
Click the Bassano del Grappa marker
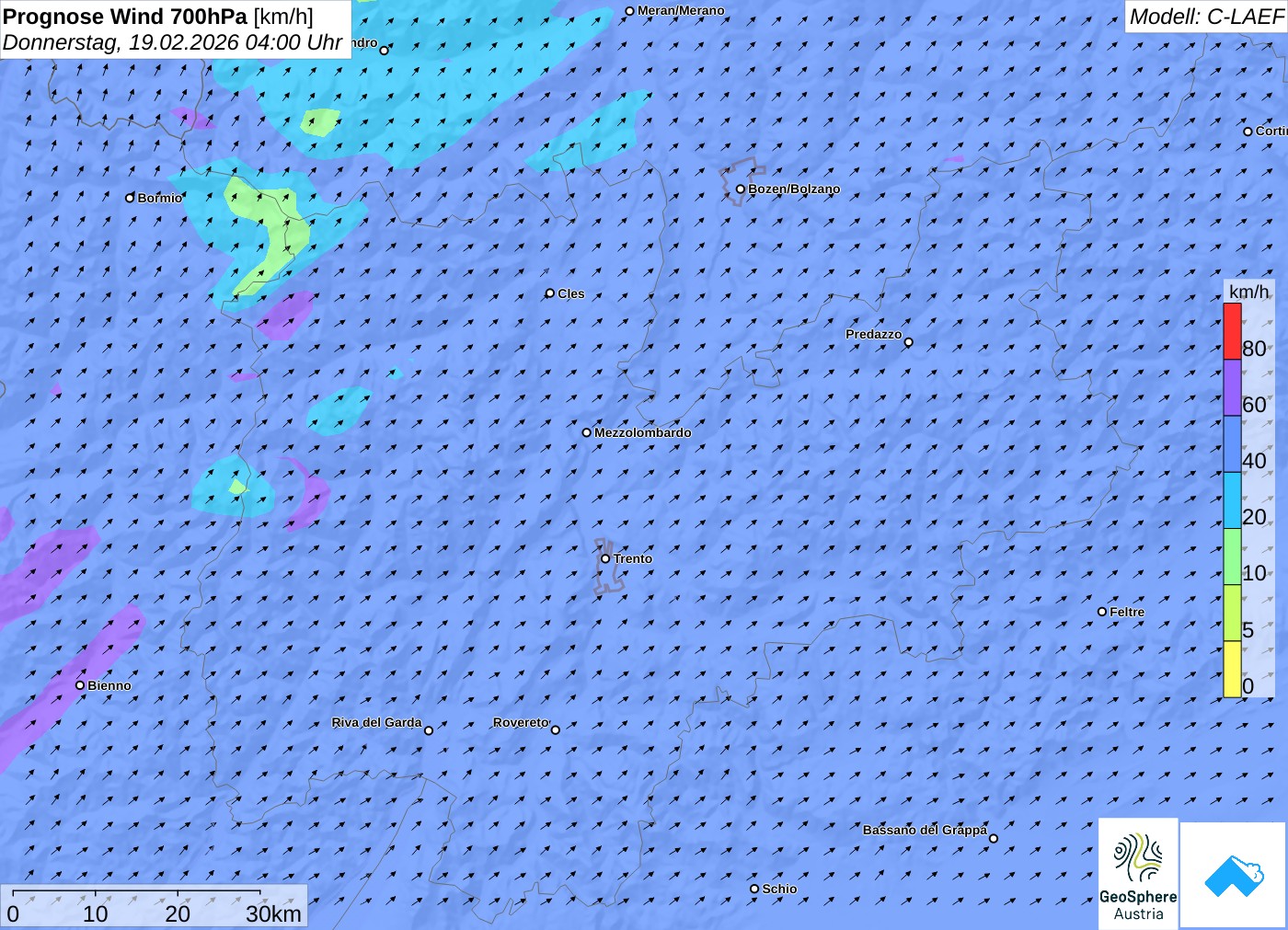(x=993, y=838)
